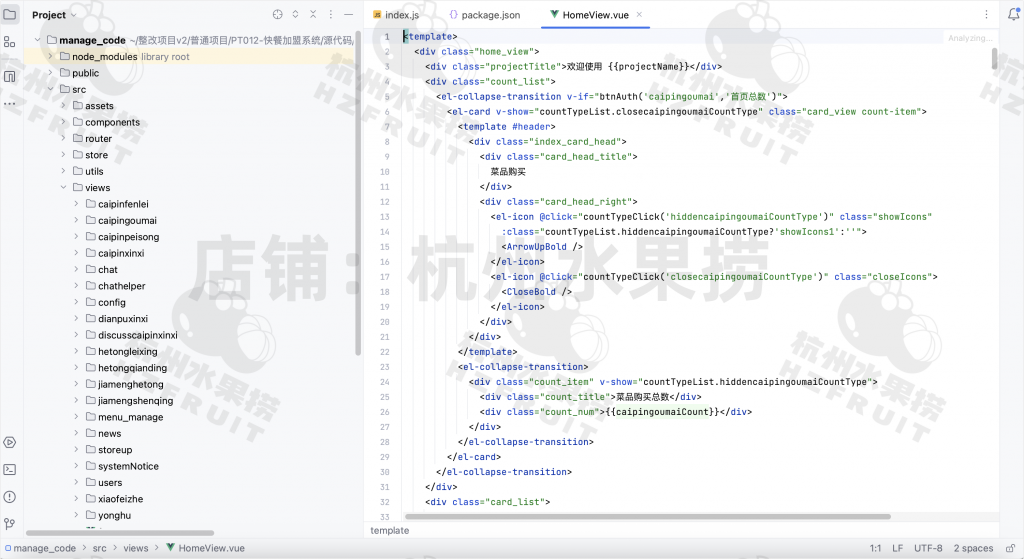Hide the Project panel with minimize icon
Screen dimensions: 1024x559
(x=347, y=15)
